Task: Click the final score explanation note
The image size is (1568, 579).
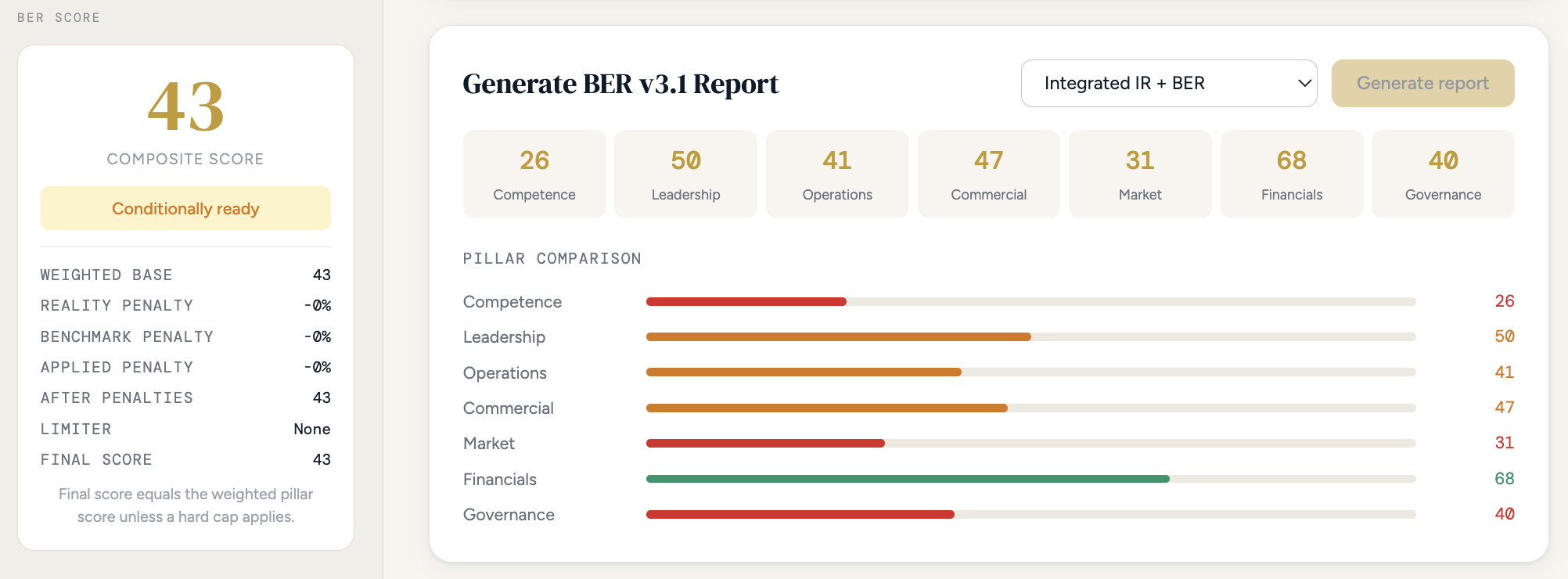Action: coord(185,505)
